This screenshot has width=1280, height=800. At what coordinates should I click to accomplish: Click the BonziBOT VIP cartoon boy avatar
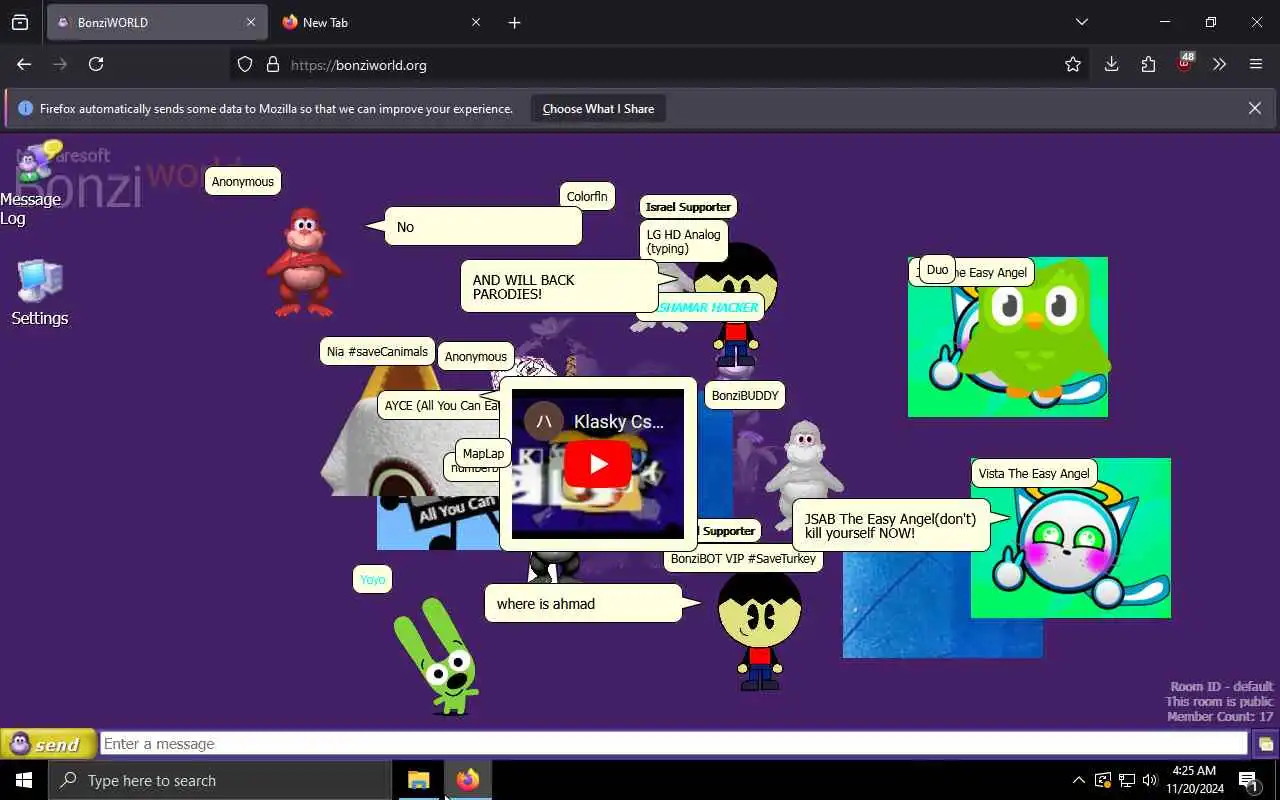point(759,630)
